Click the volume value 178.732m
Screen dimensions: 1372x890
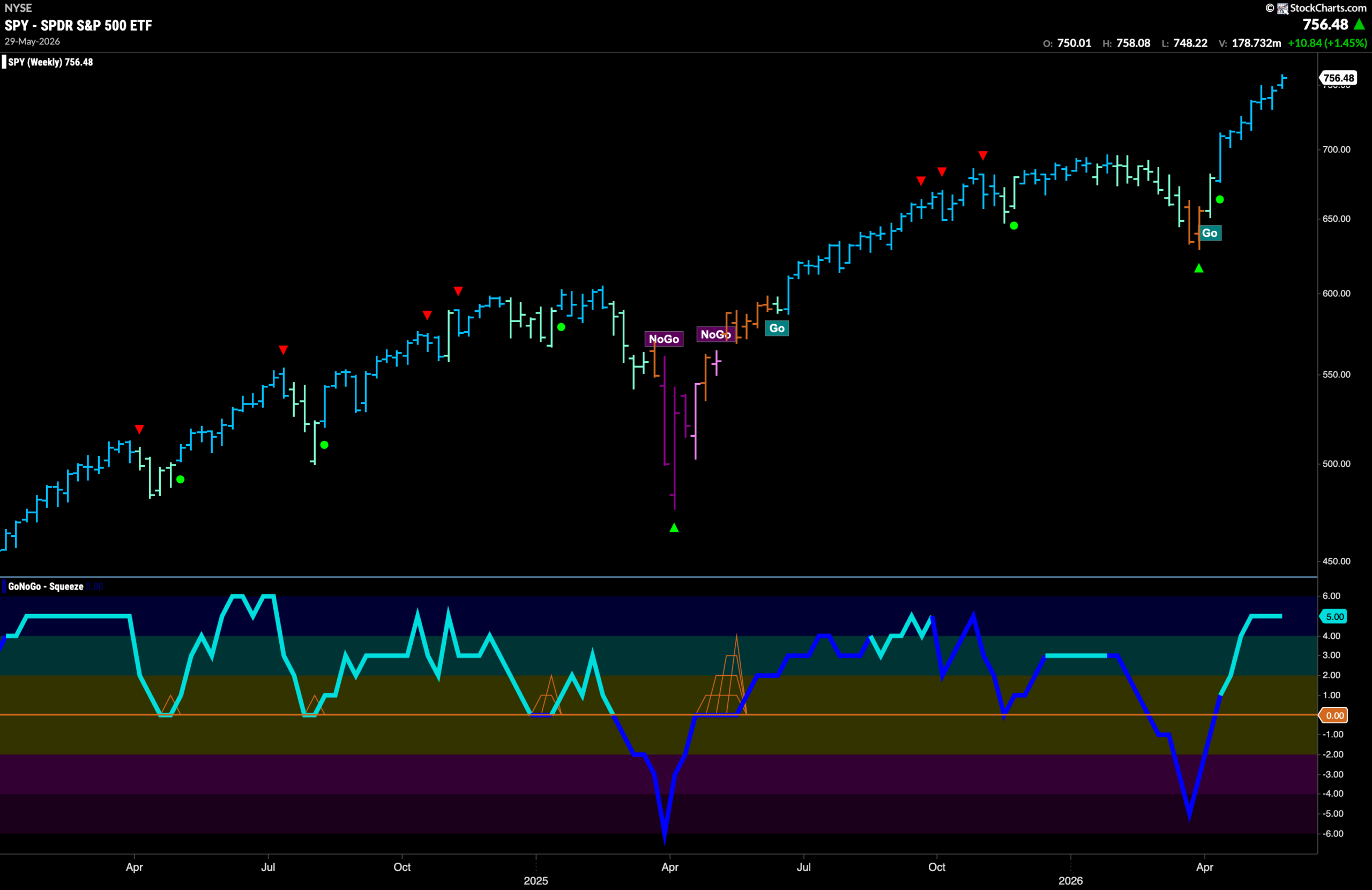(x=1256, y=43)
